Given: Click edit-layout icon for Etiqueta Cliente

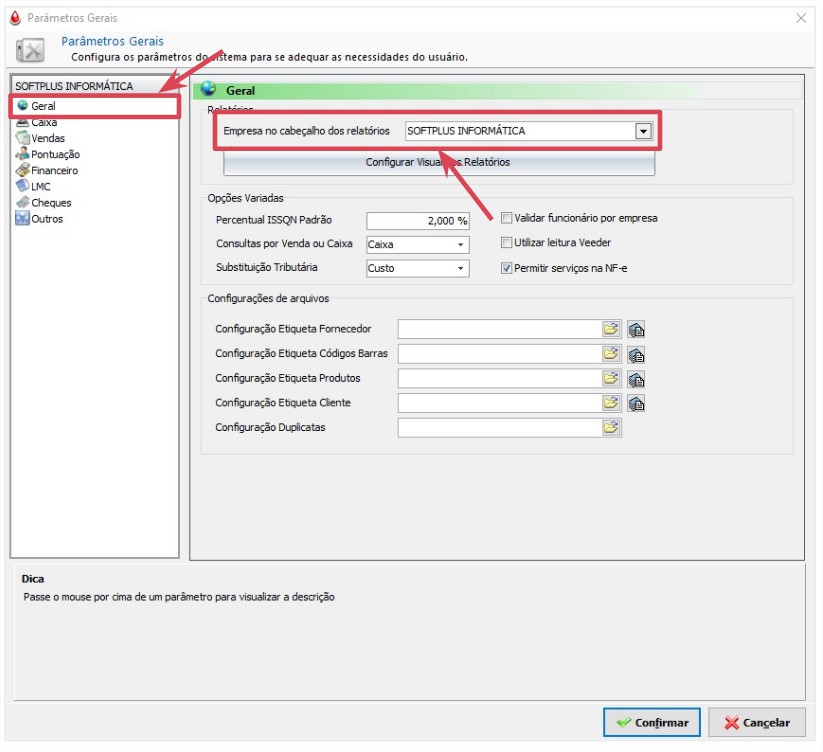Looking at the screenshot, I should (636, 404).
